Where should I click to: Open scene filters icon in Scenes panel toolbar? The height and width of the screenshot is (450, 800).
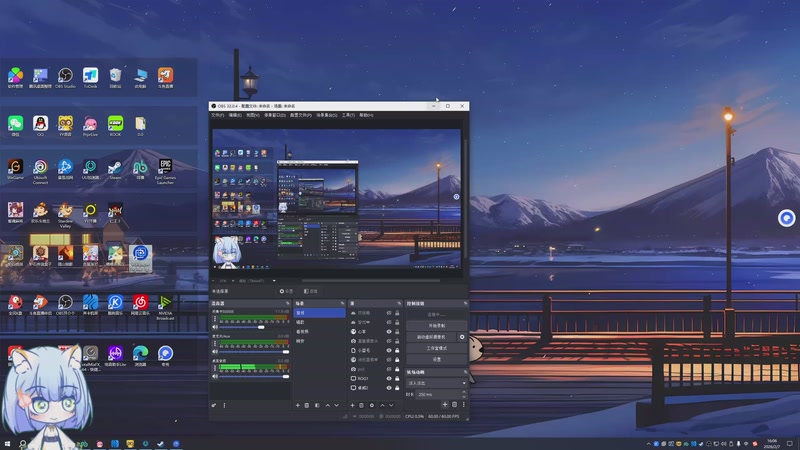(317, 405)
